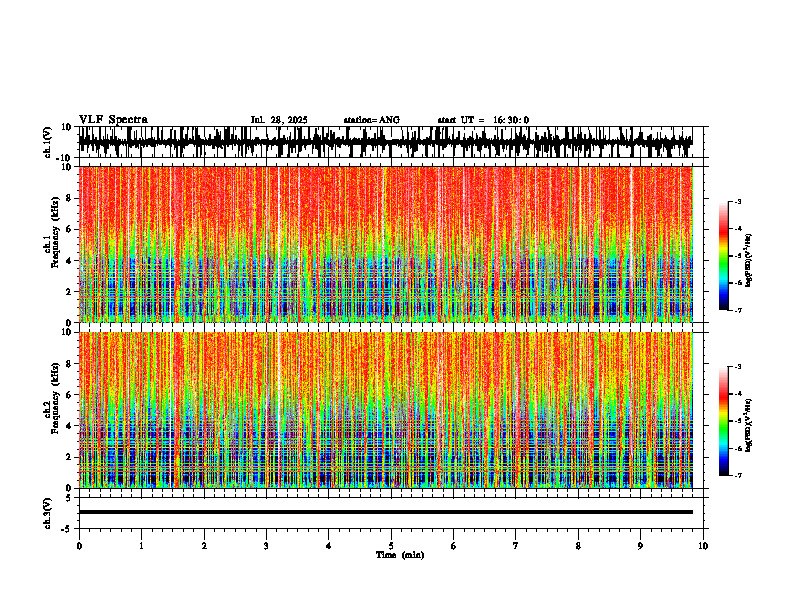Click the time-axis tick label "3"
This screenshot has height=612, width=792.
(266, 546)
